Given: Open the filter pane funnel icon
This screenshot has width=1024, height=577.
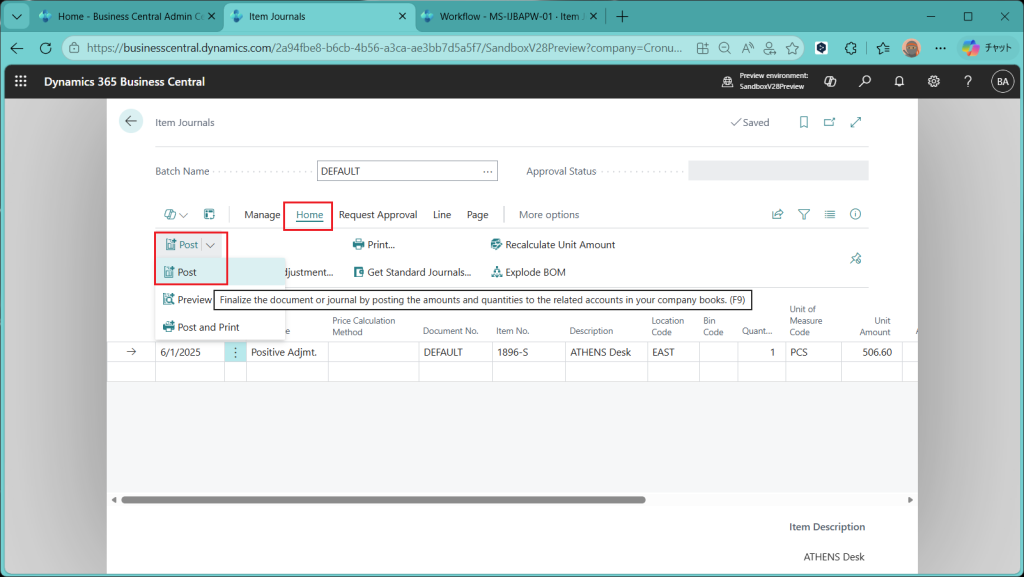Looking at the screenshot, I should click(804, 214).
